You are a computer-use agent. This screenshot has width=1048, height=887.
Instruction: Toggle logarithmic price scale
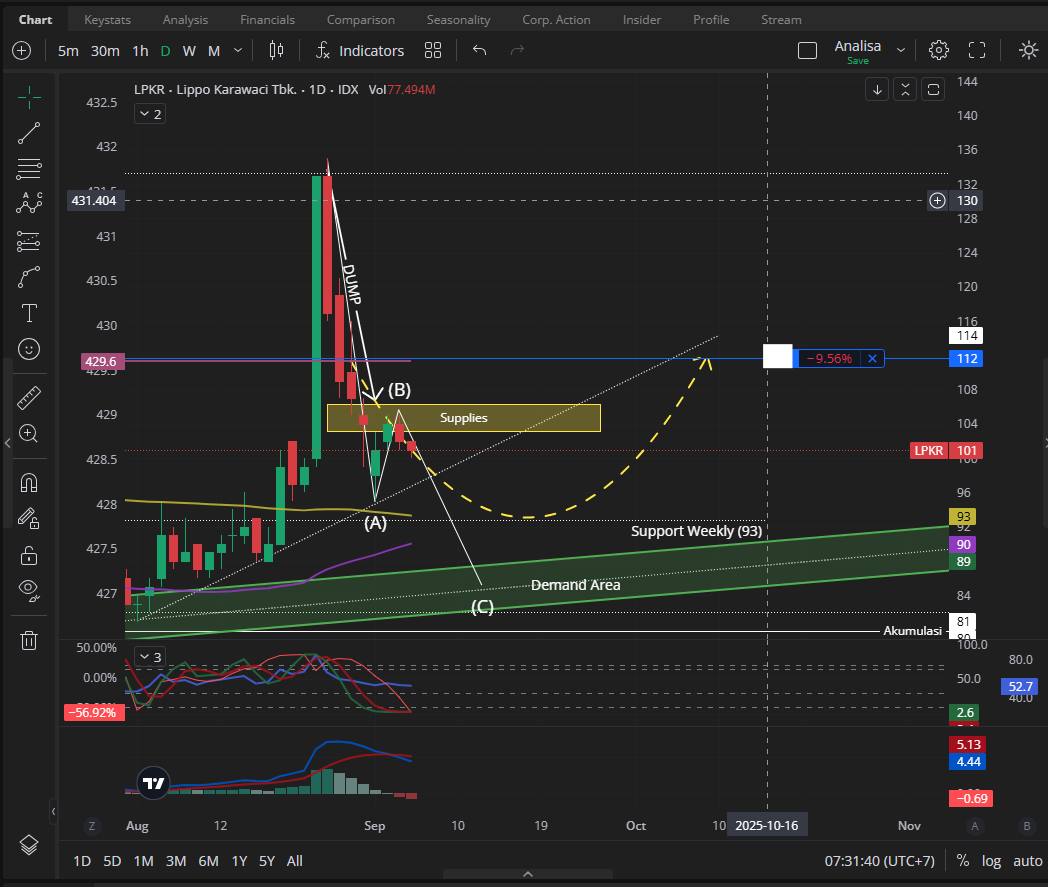[x=991, y=861]
